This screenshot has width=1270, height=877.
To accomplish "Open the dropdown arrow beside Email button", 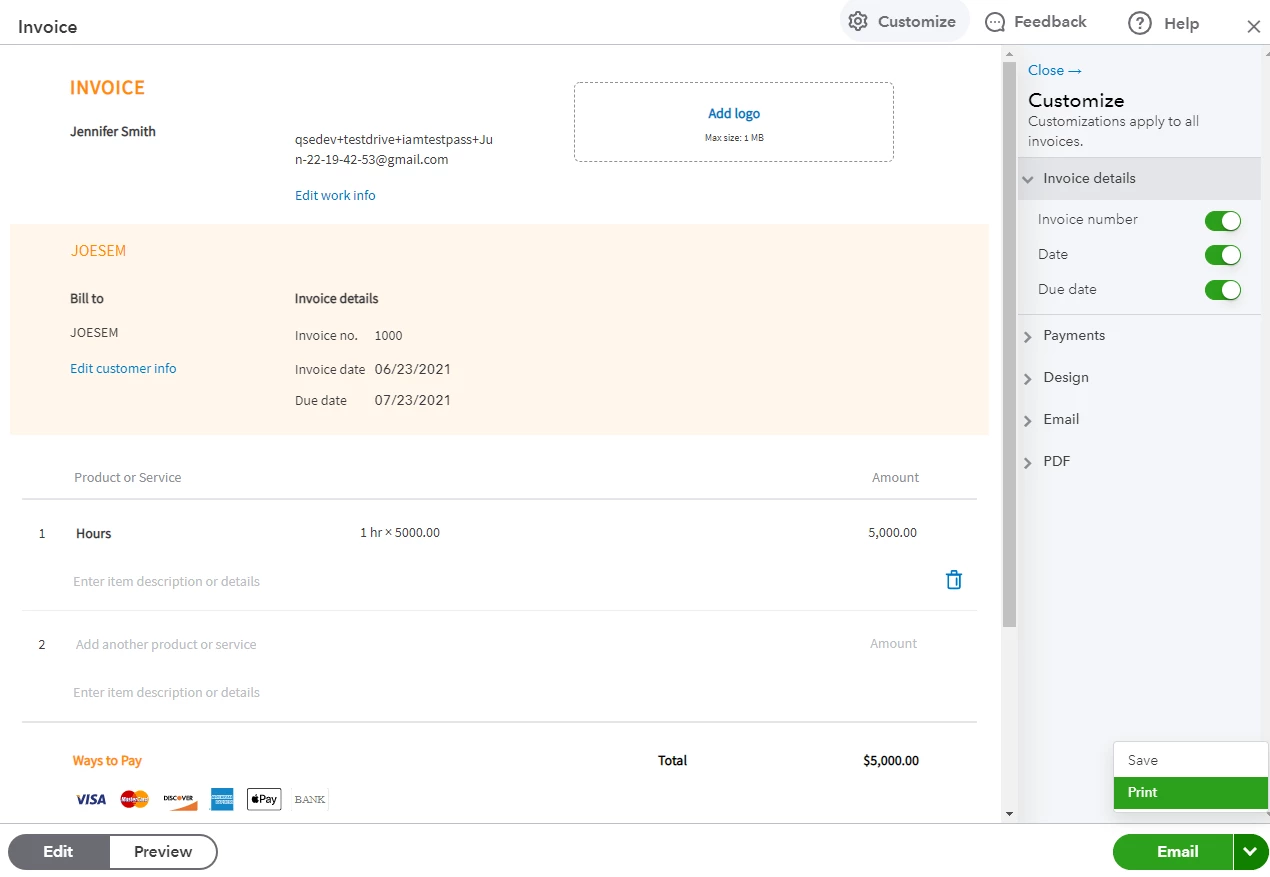I will (1250, 852).
